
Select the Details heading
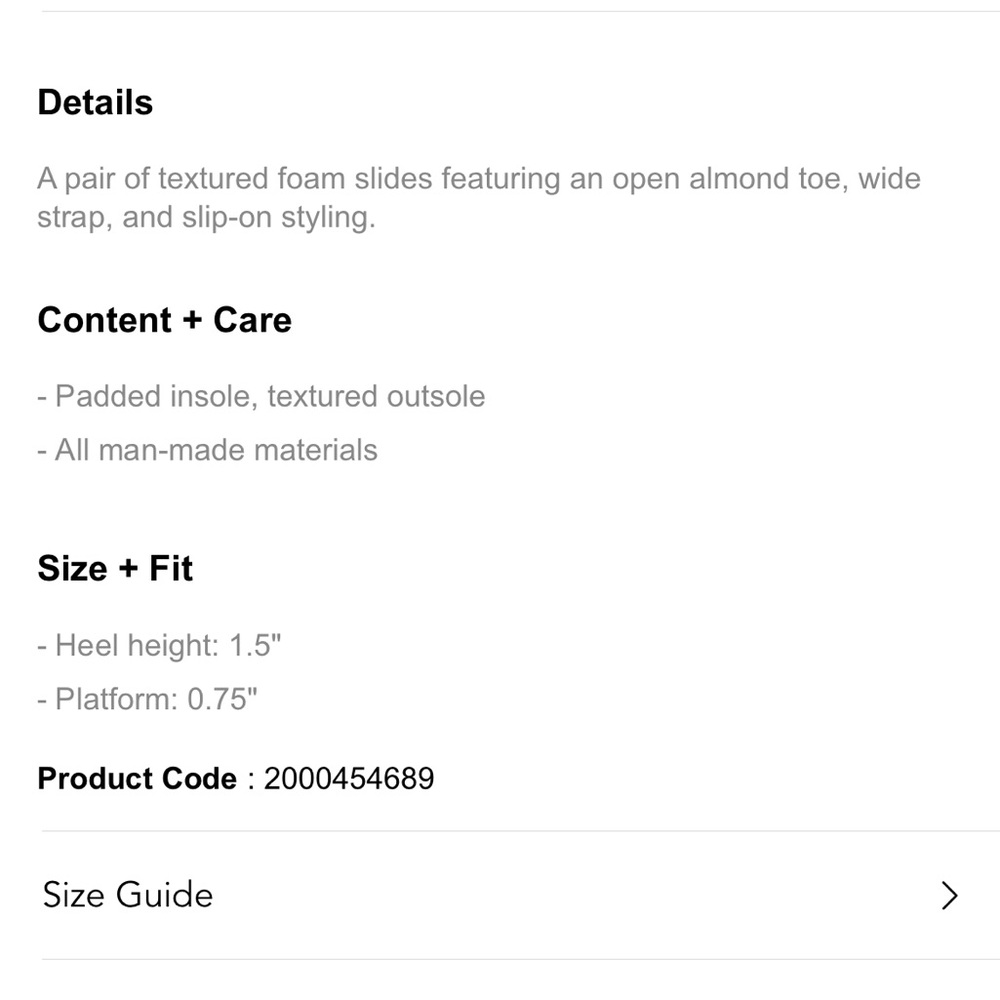pos(95,103)
